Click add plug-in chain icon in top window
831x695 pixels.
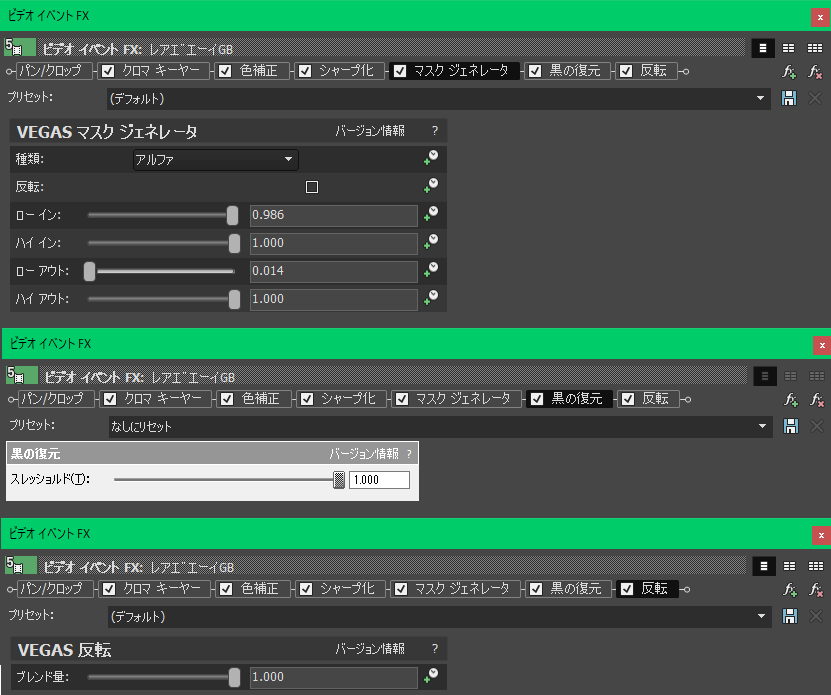pyautogui.click(x=789, y=72)
